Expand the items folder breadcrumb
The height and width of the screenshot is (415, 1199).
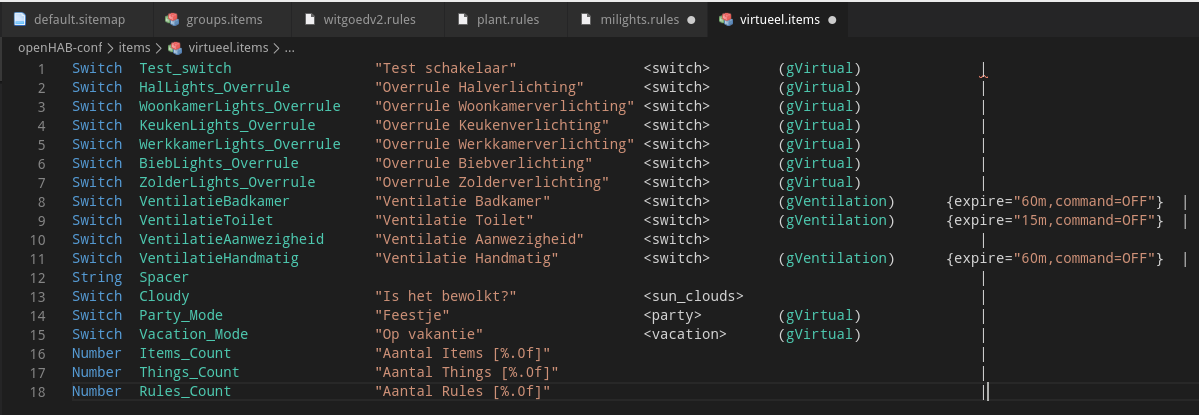133,47
